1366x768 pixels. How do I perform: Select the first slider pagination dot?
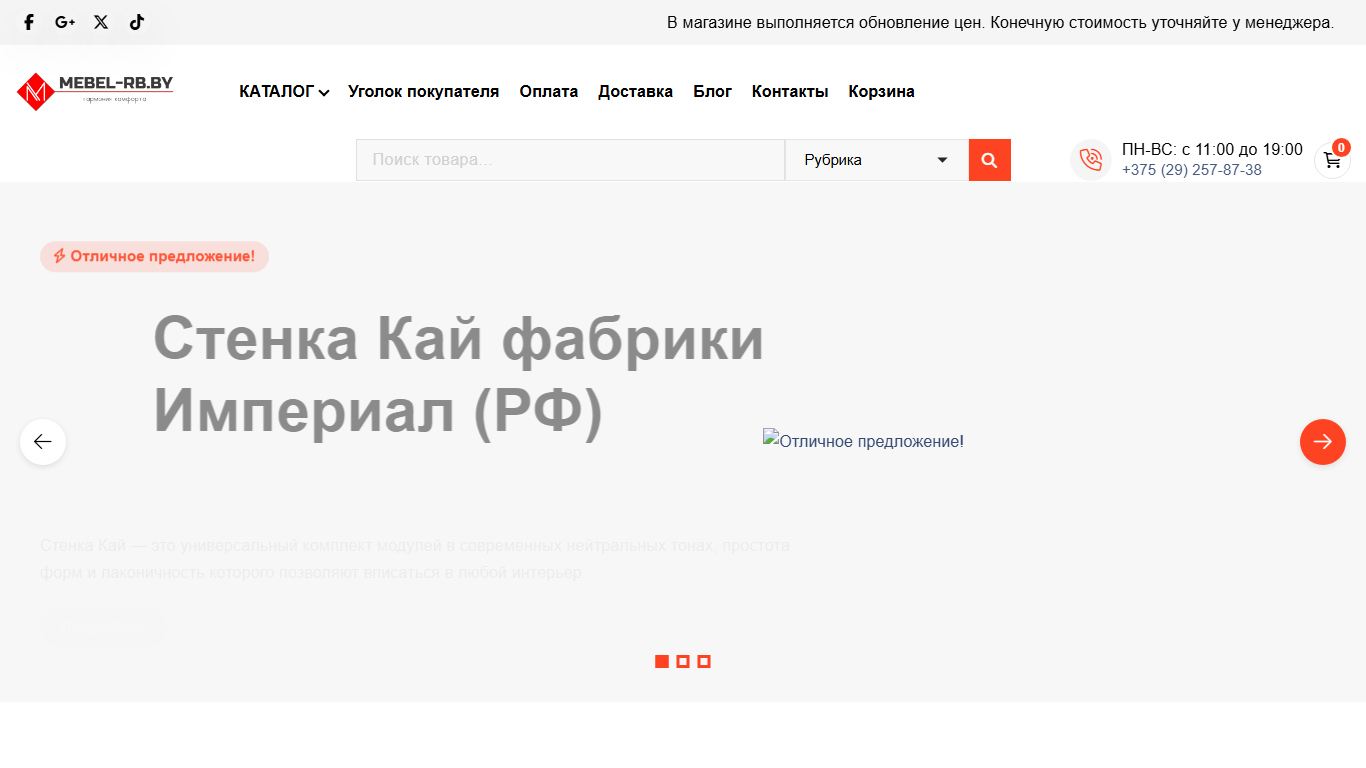click(x=662, y=662)
